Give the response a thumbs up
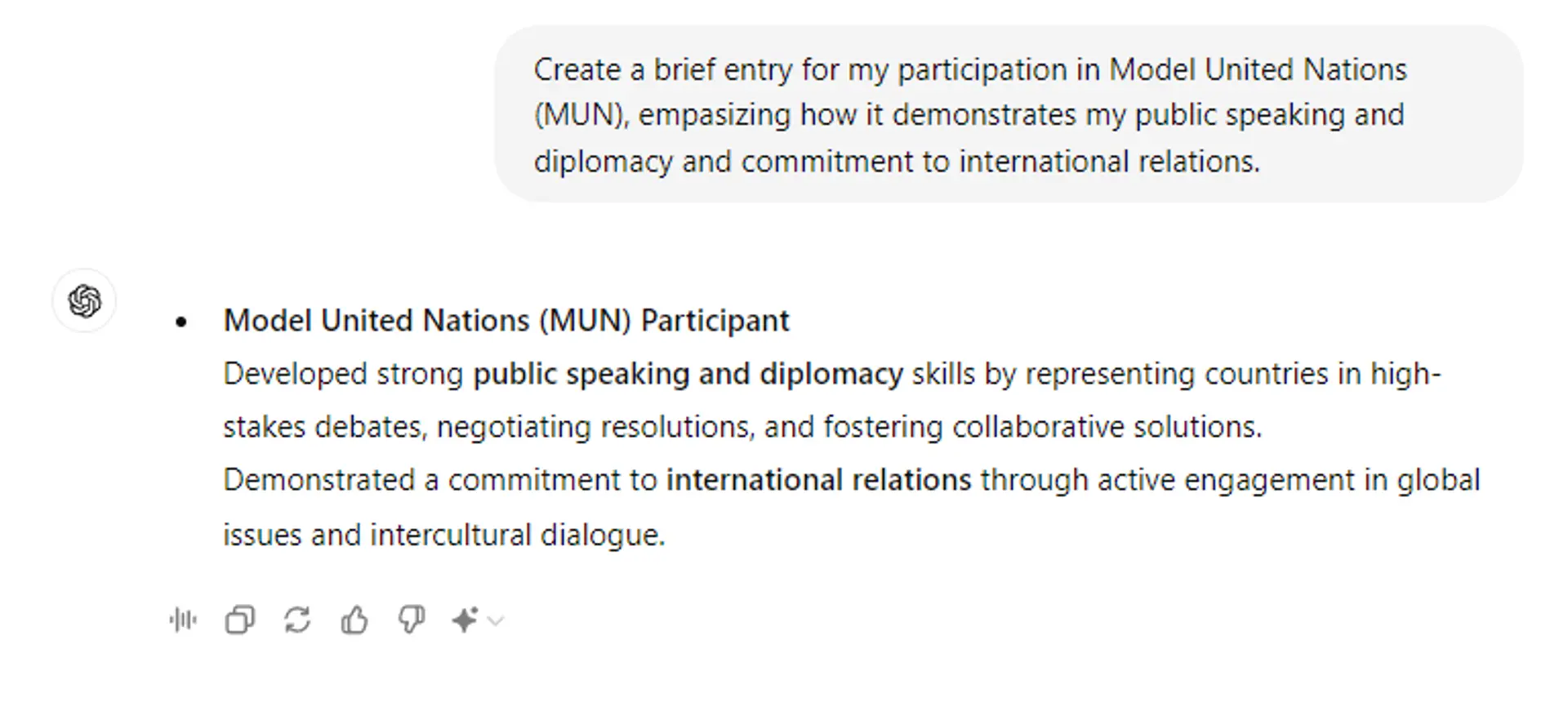Screen dimensions: 1568x702 coord(354,620)
